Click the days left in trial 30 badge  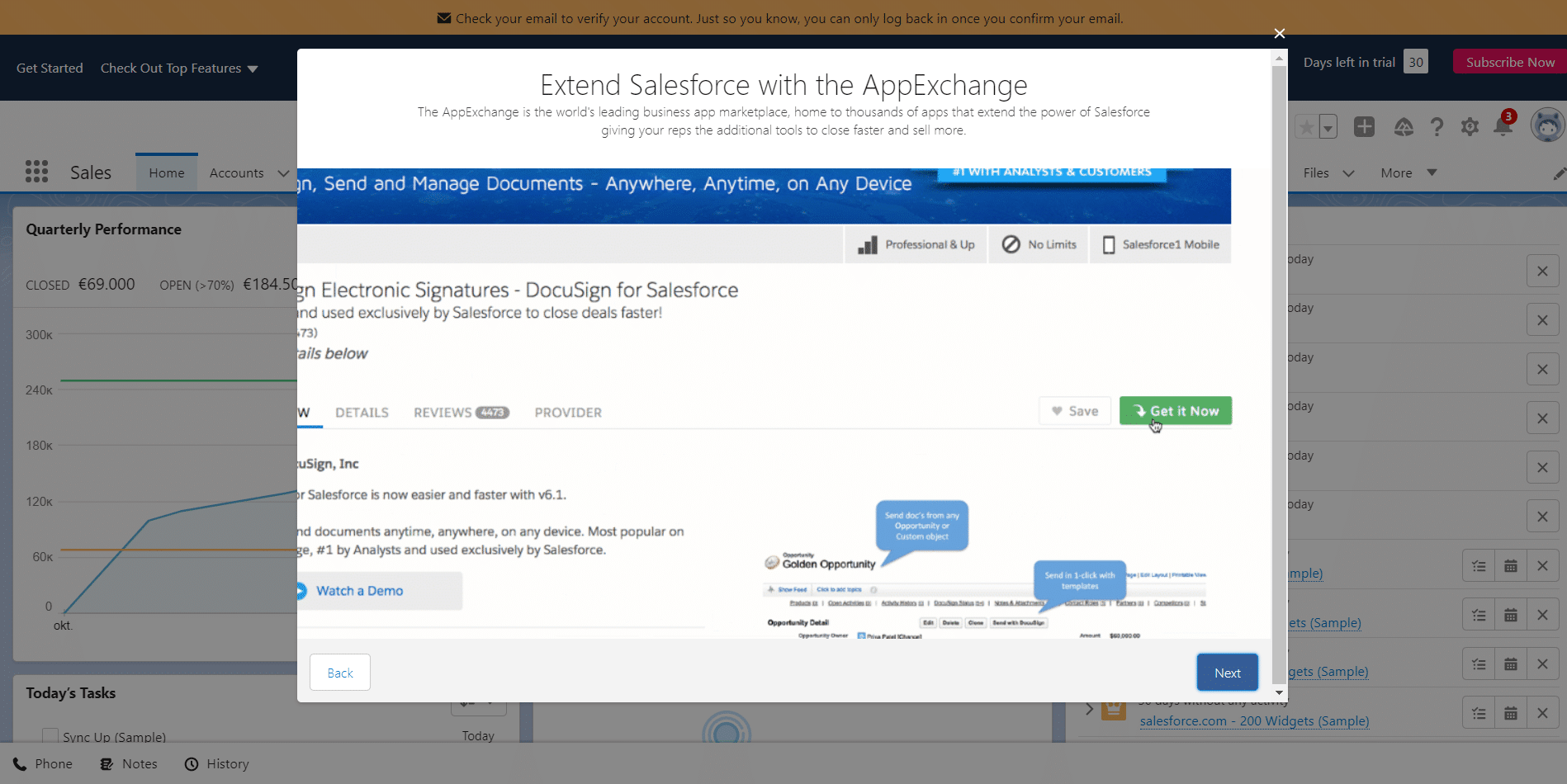pos(1416,62)
